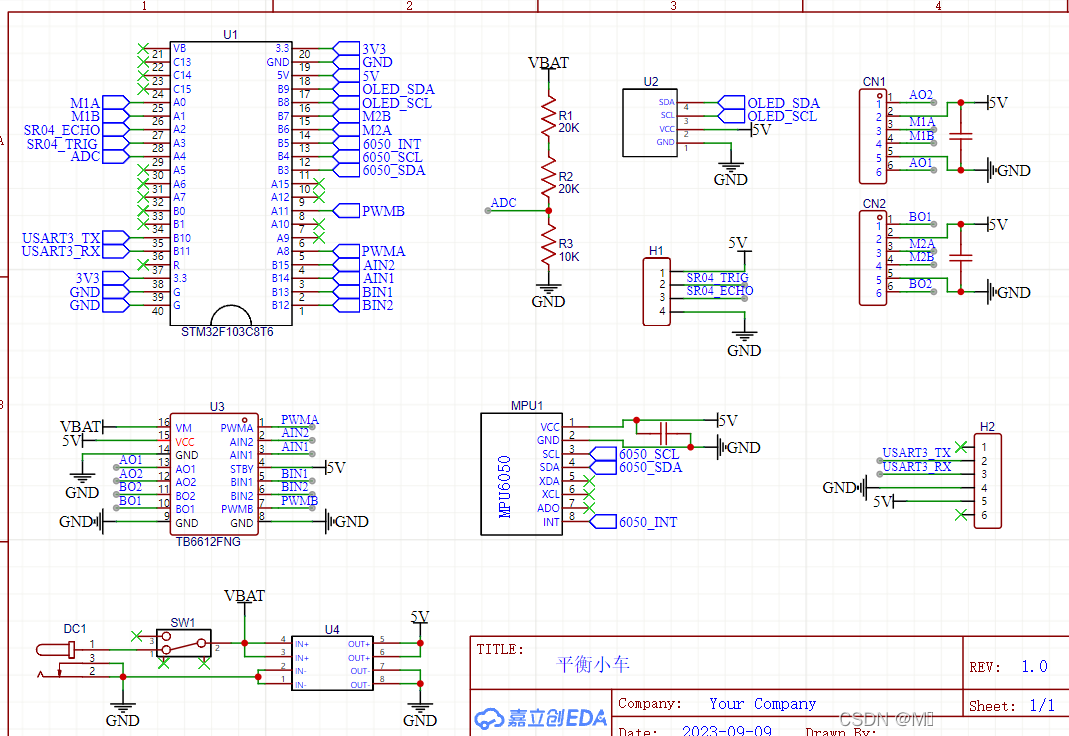Viewport: 1069px width, 736px height.
Task: Click the SW1 slide switch symbol
Action: pos(185,644)
